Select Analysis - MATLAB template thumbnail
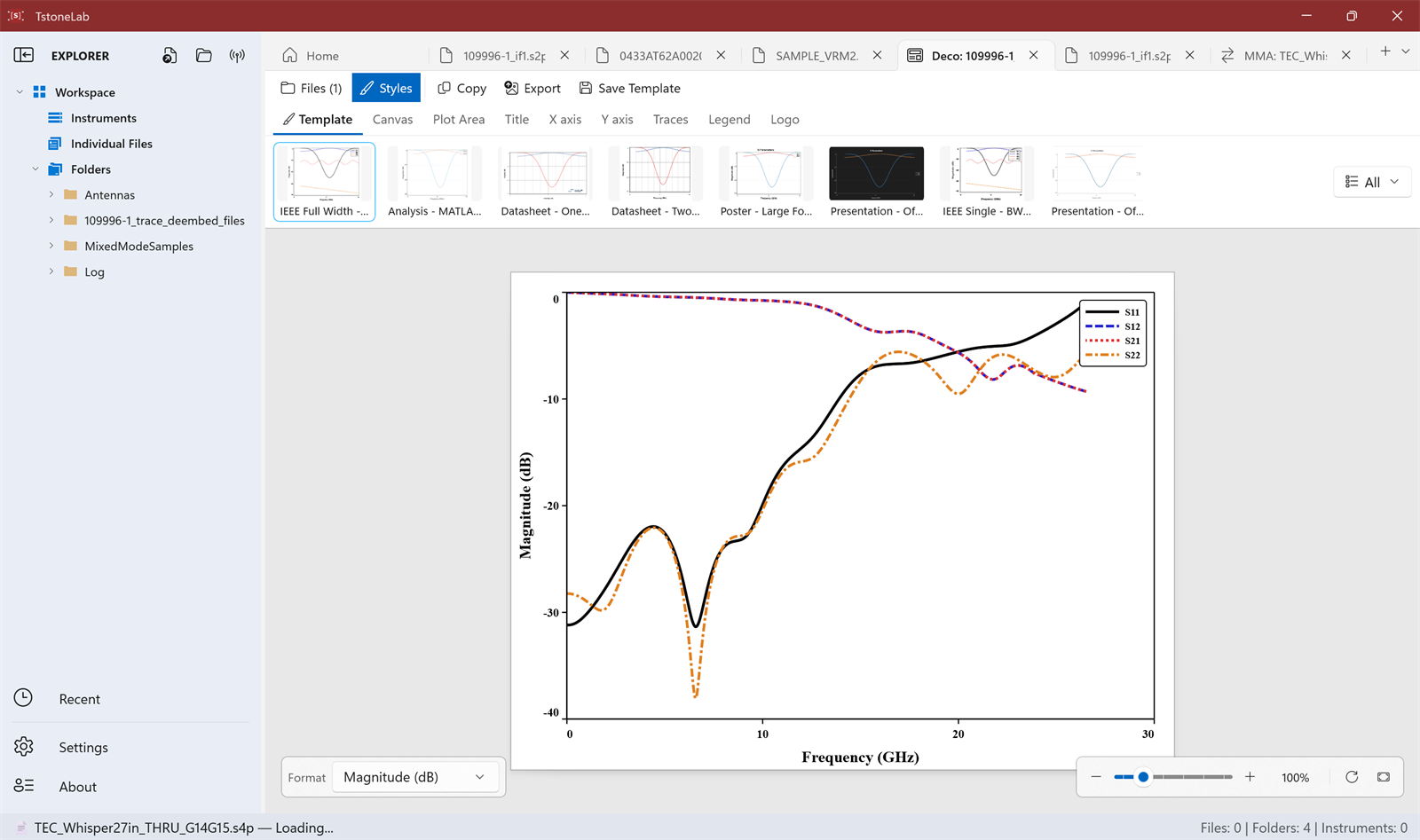The width and height of the screenshot is (1420, 840). point(435,182)
